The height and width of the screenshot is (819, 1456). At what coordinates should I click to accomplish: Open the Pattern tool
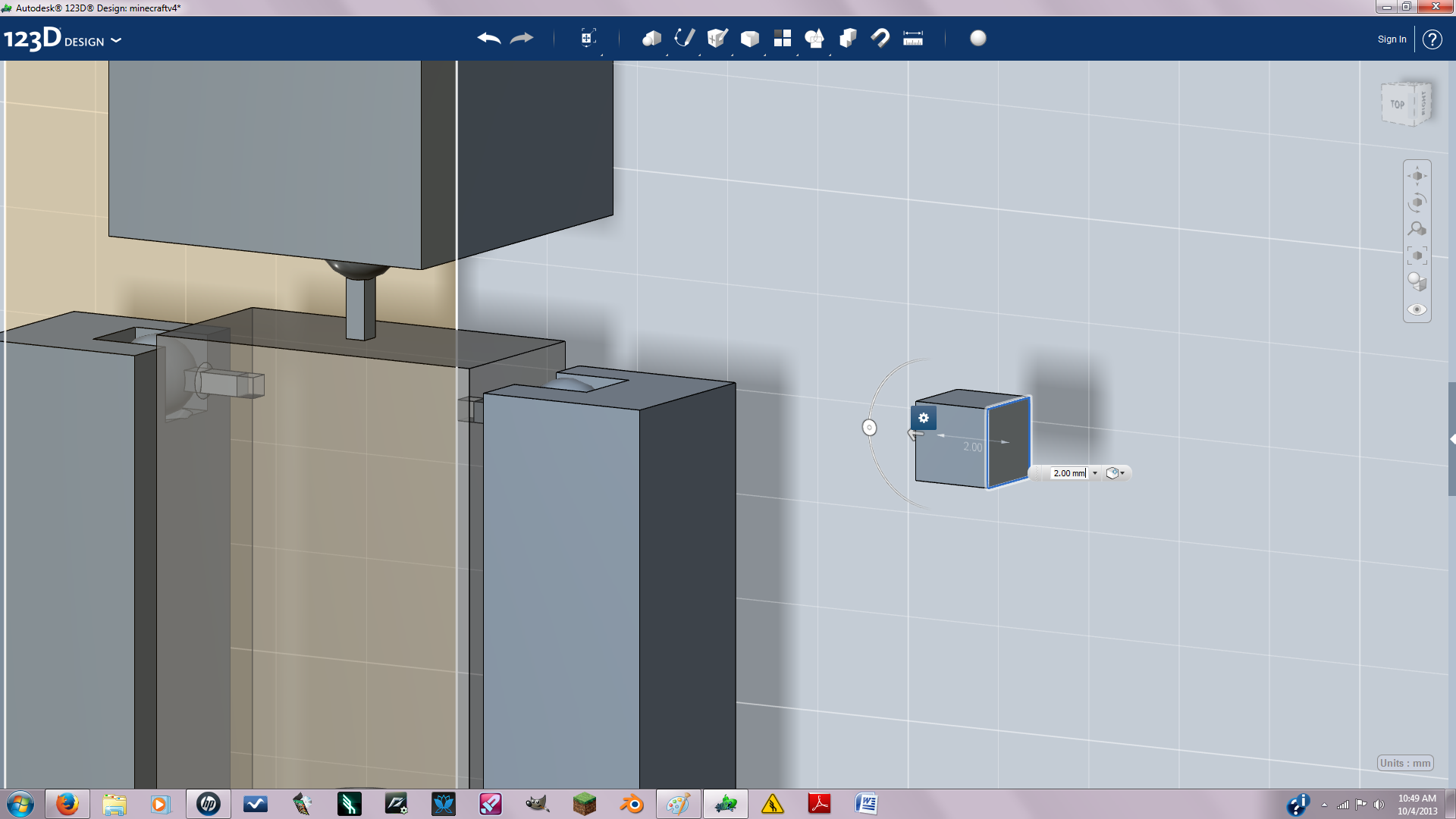pyautogui.click(x=782, y=38)
